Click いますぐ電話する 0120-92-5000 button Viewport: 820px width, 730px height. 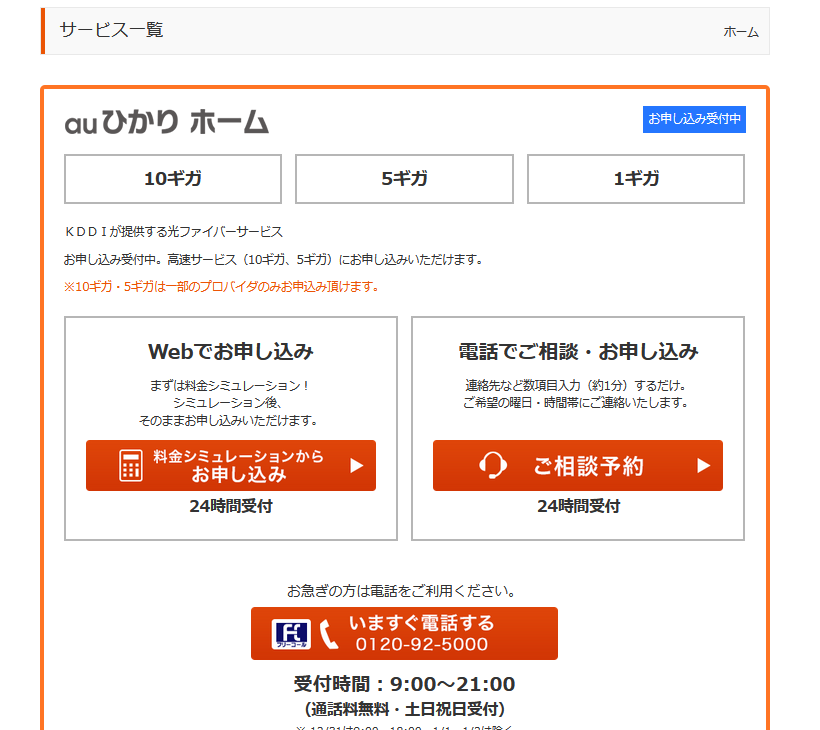404,633
